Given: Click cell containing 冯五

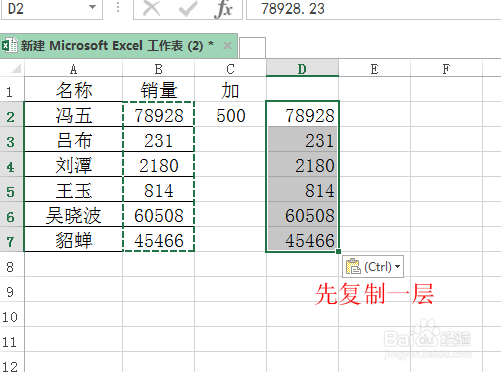Looking at the screenshot, I should [74, 114].
